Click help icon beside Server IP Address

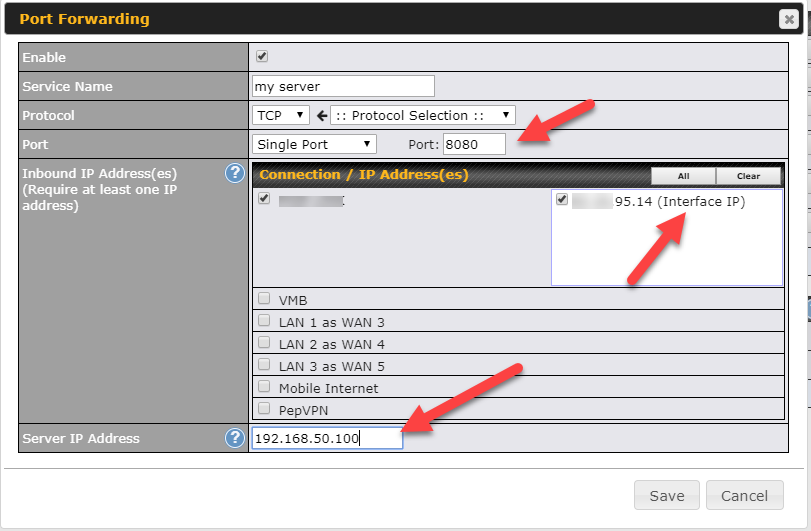coord(235,438)
